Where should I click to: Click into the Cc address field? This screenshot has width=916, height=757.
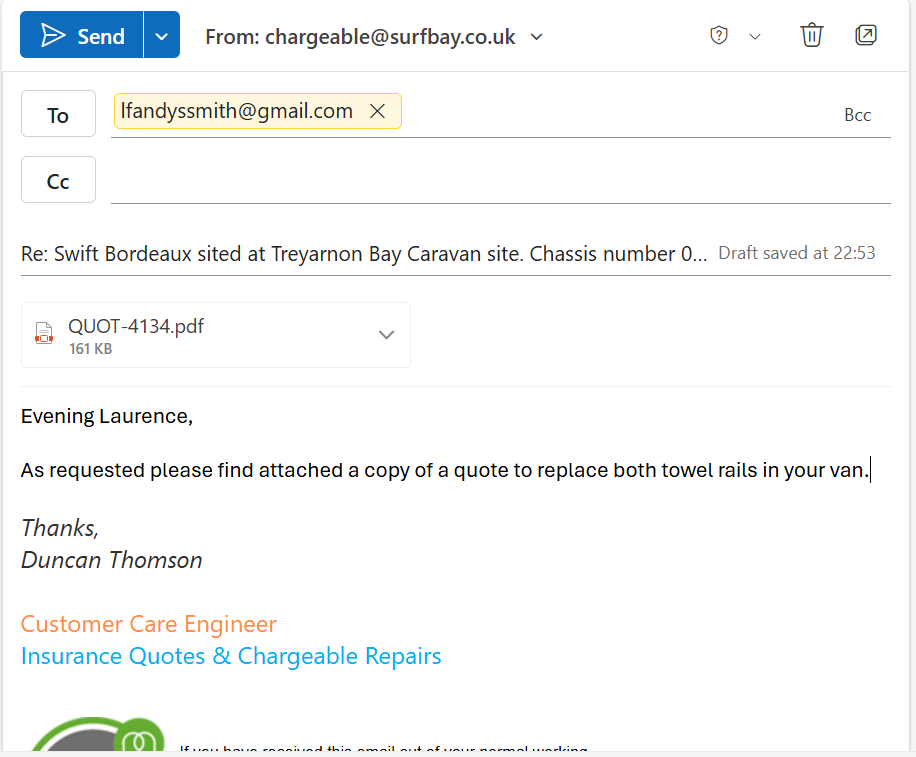tap(500, 181)
